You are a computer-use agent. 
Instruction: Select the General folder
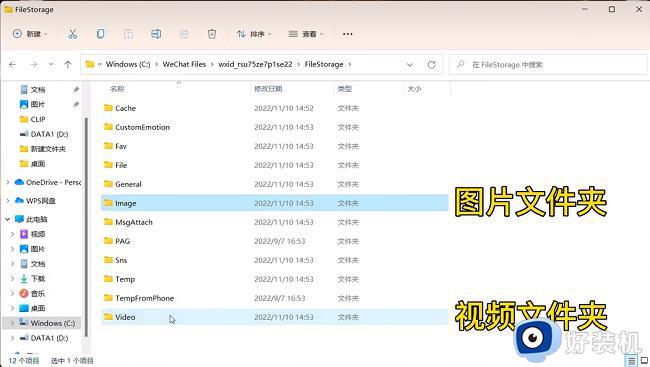pyautogui.click(x=274, y=184)
